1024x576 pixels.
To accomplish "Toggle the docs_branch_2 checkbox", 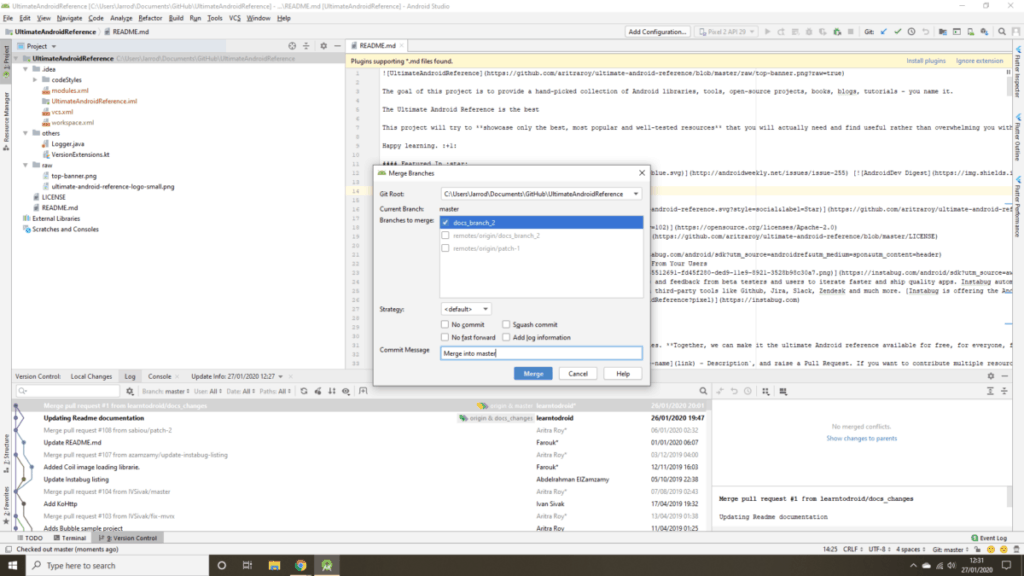I will [445, 222].
